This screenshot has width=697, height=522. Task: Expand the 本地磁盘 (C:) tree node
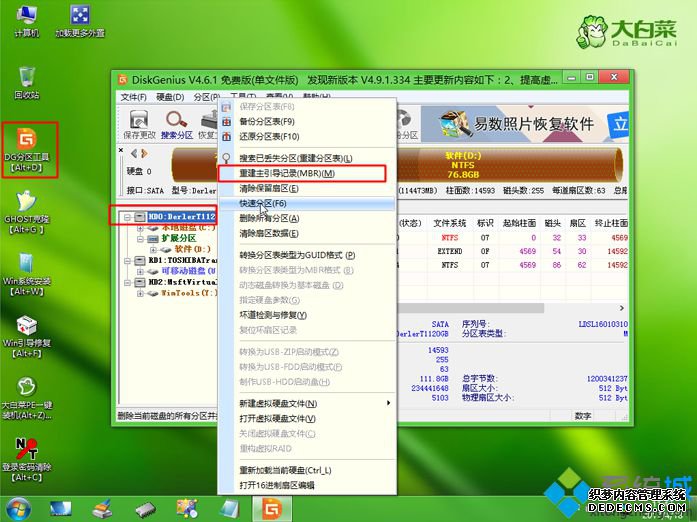140,228
